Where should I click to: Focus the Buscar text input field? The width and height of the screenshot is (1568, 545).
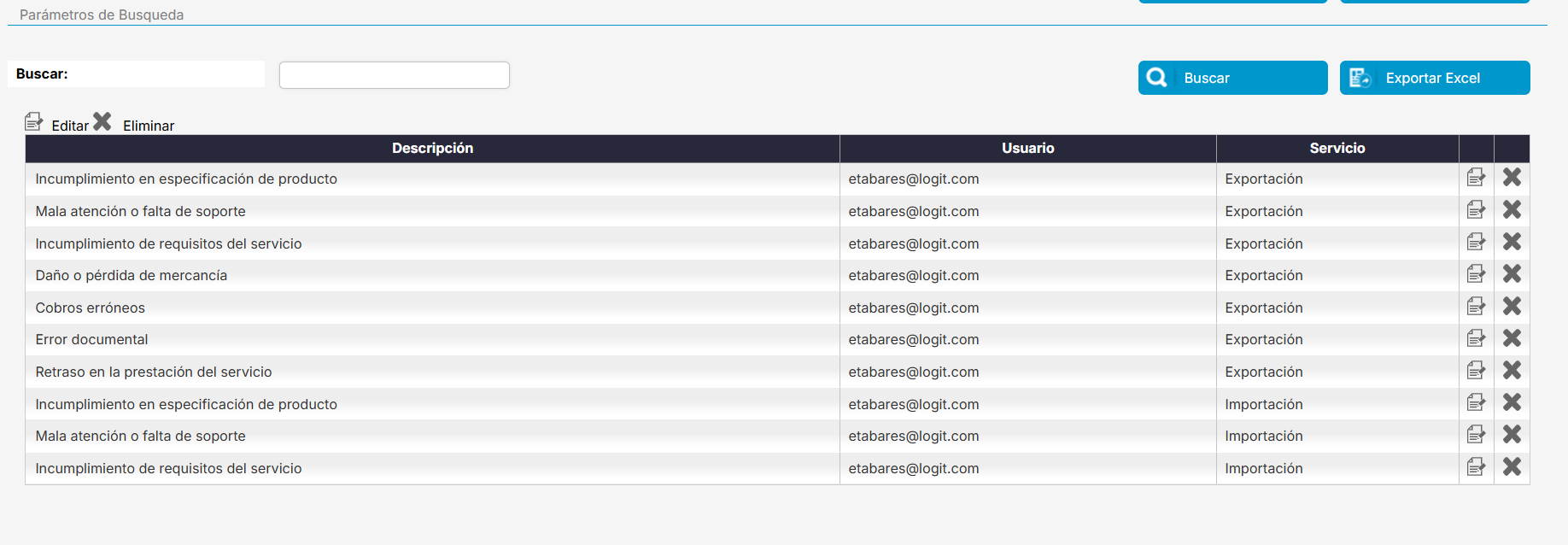point(395,75)
